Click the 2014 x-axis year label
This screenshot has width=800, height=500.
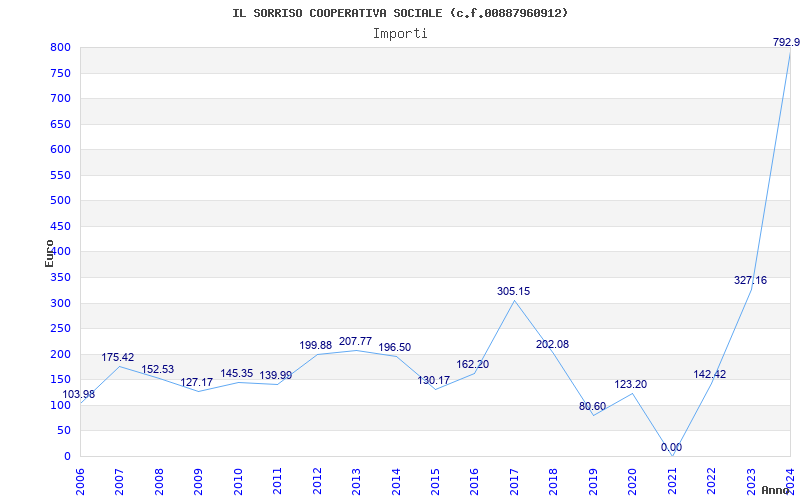pos(396,482)
